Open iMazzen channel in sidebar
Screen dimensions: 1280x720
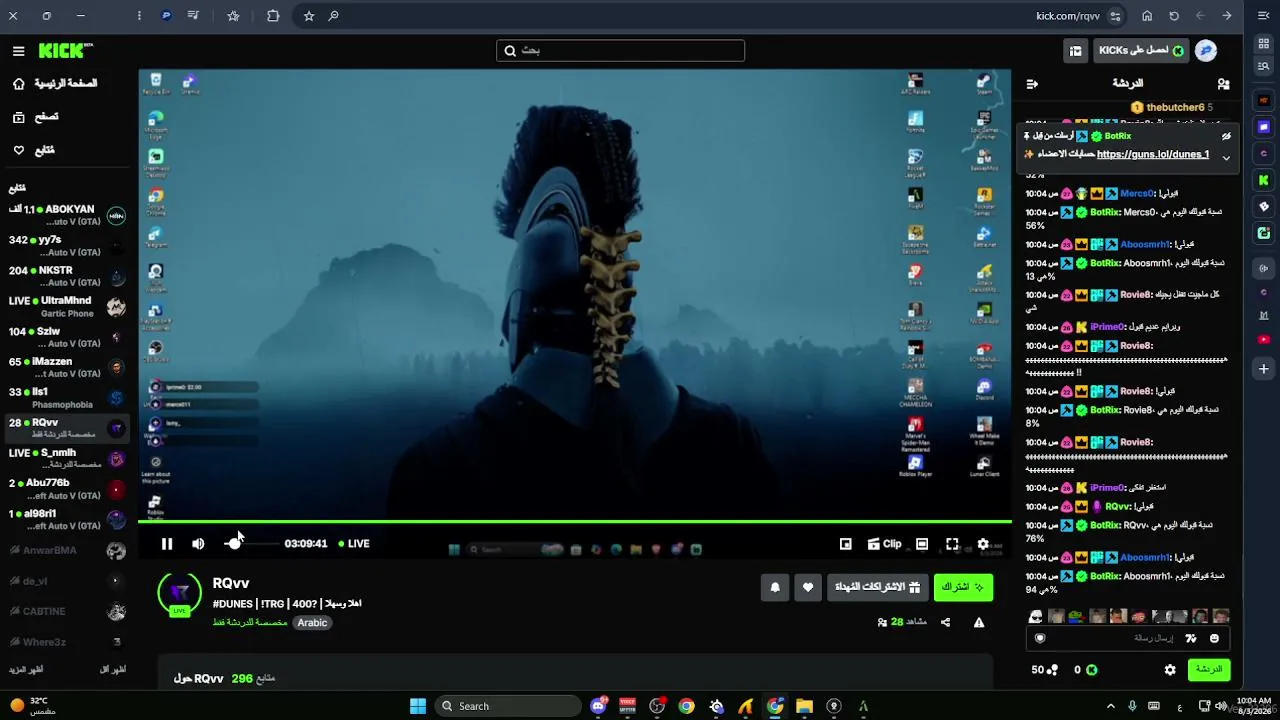point(68,367)
